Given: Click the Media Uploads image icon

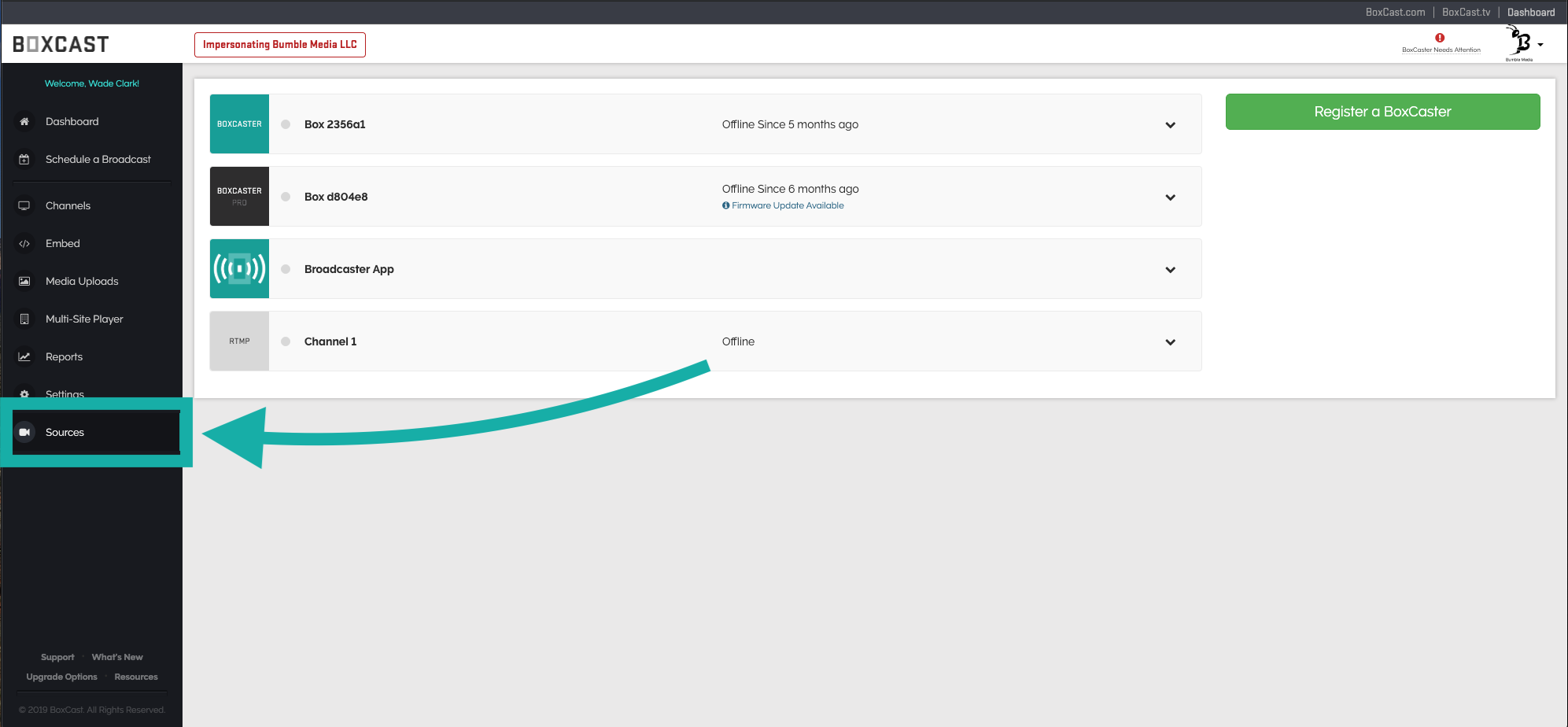Looking at the screenshot, I should point(24,282).
